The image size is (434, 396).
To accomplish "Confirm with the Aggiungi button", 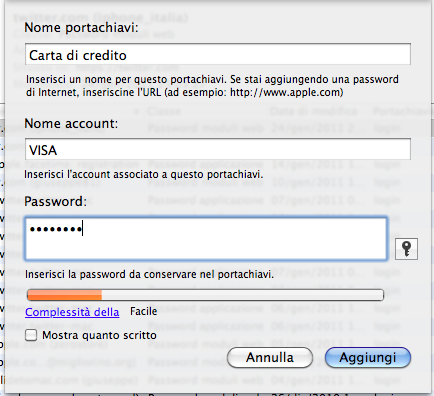I will click(x=368, y=358).
